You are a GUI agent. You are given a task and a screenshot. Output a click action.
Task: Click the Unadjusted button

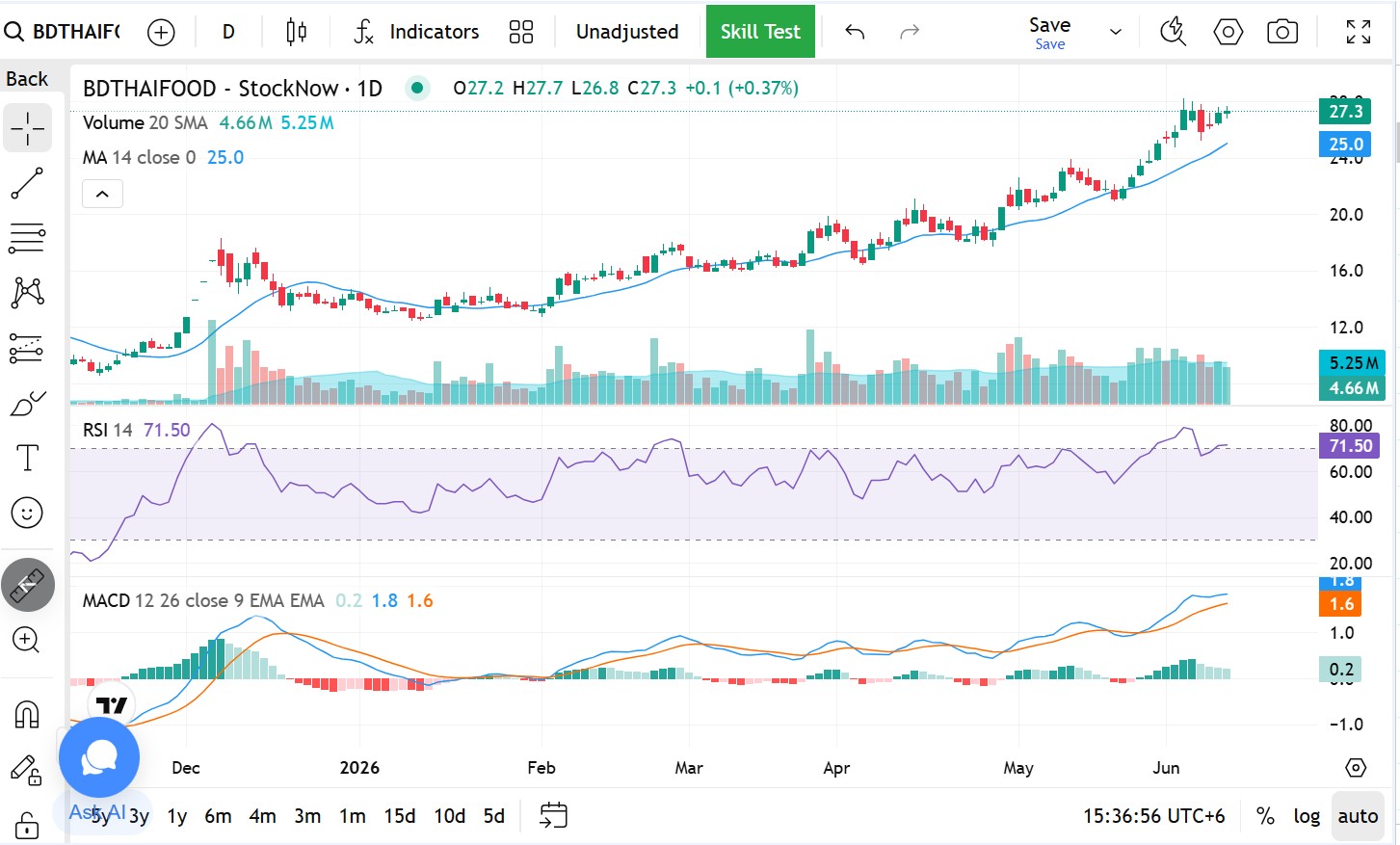click(x=627, y=32)
